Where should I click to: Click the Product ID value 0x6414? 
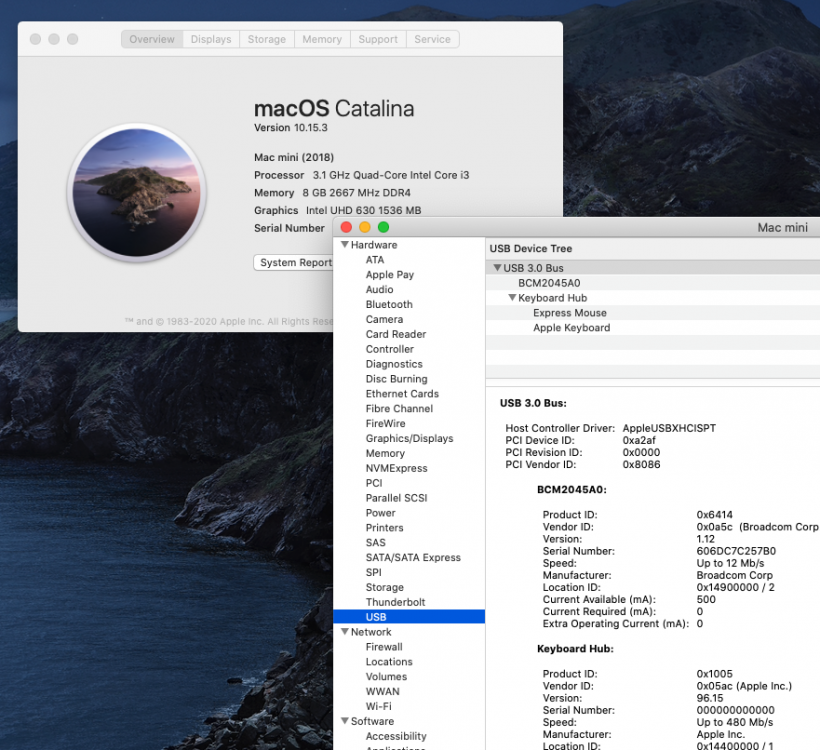pos(714,515)
